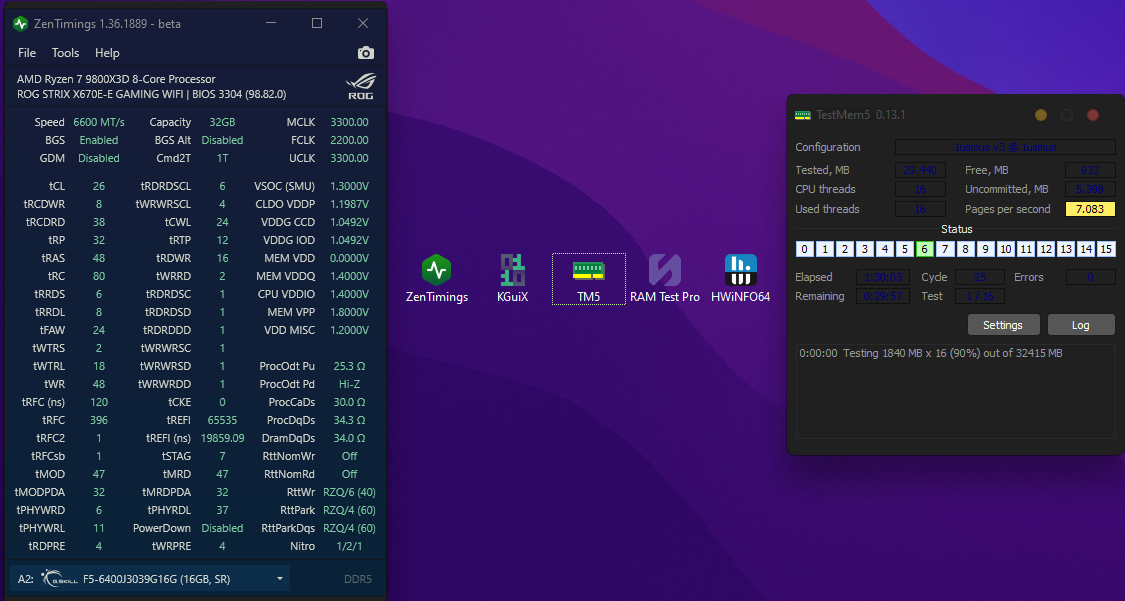Open KGuiX desktop shortcut icon
Viewport: 1125px width, 601px height.
click(512, 270)
